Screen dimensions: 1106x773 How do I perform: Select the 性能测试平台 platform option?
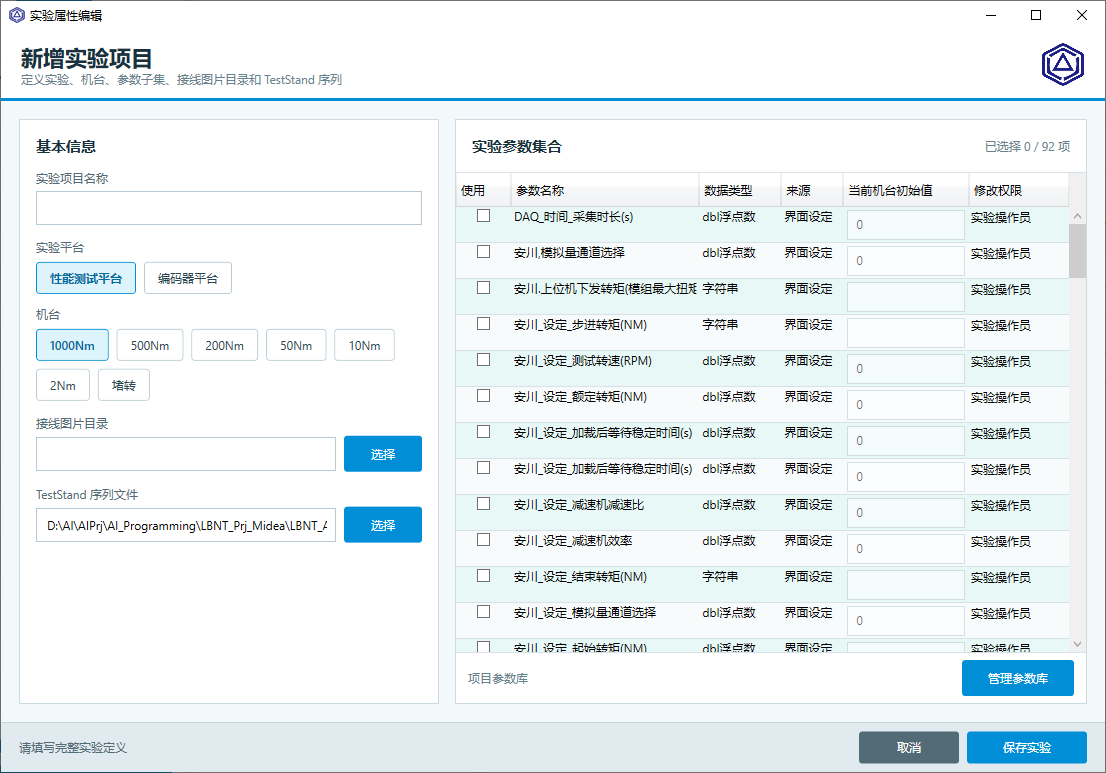click(86, 279)
